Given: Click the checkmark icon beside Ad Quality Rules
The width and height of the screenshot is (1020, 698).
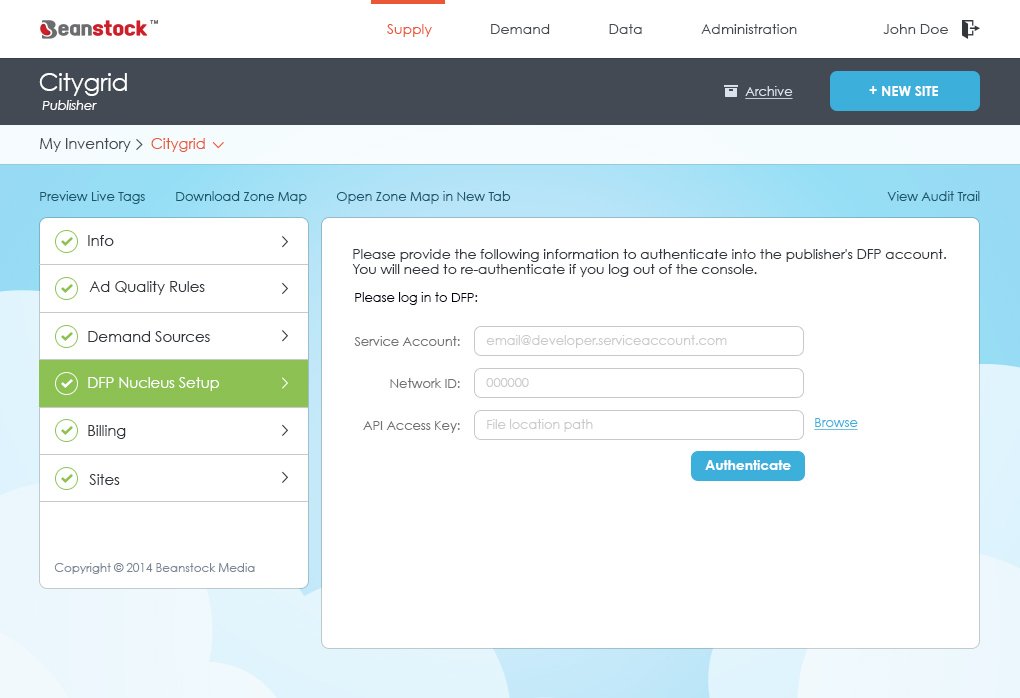Looking at the screenshot, I should point(66,288).
